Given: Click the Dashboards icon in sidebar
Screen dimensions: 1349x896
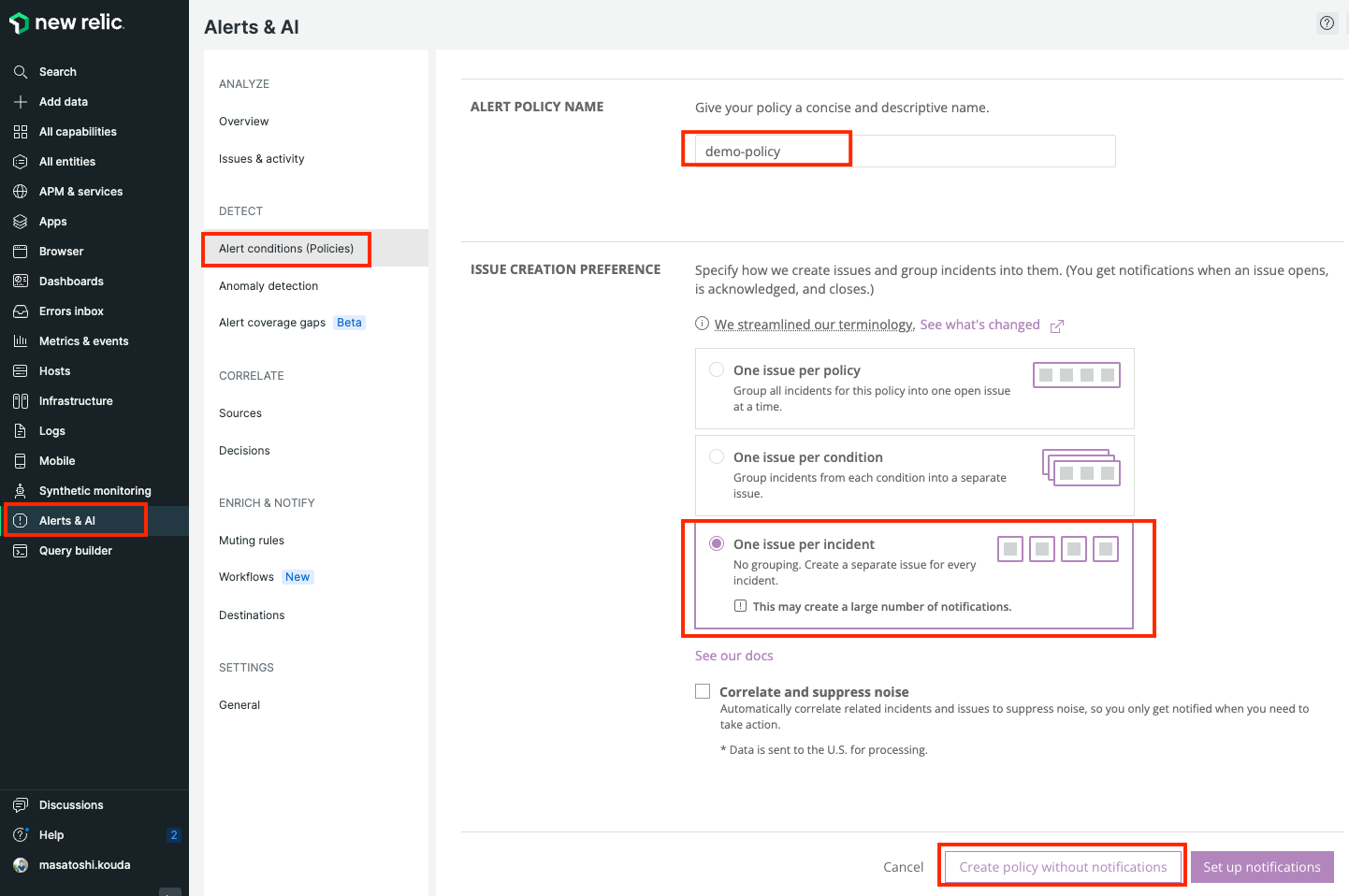Looking at the screenshot, I should pos(21,282).
